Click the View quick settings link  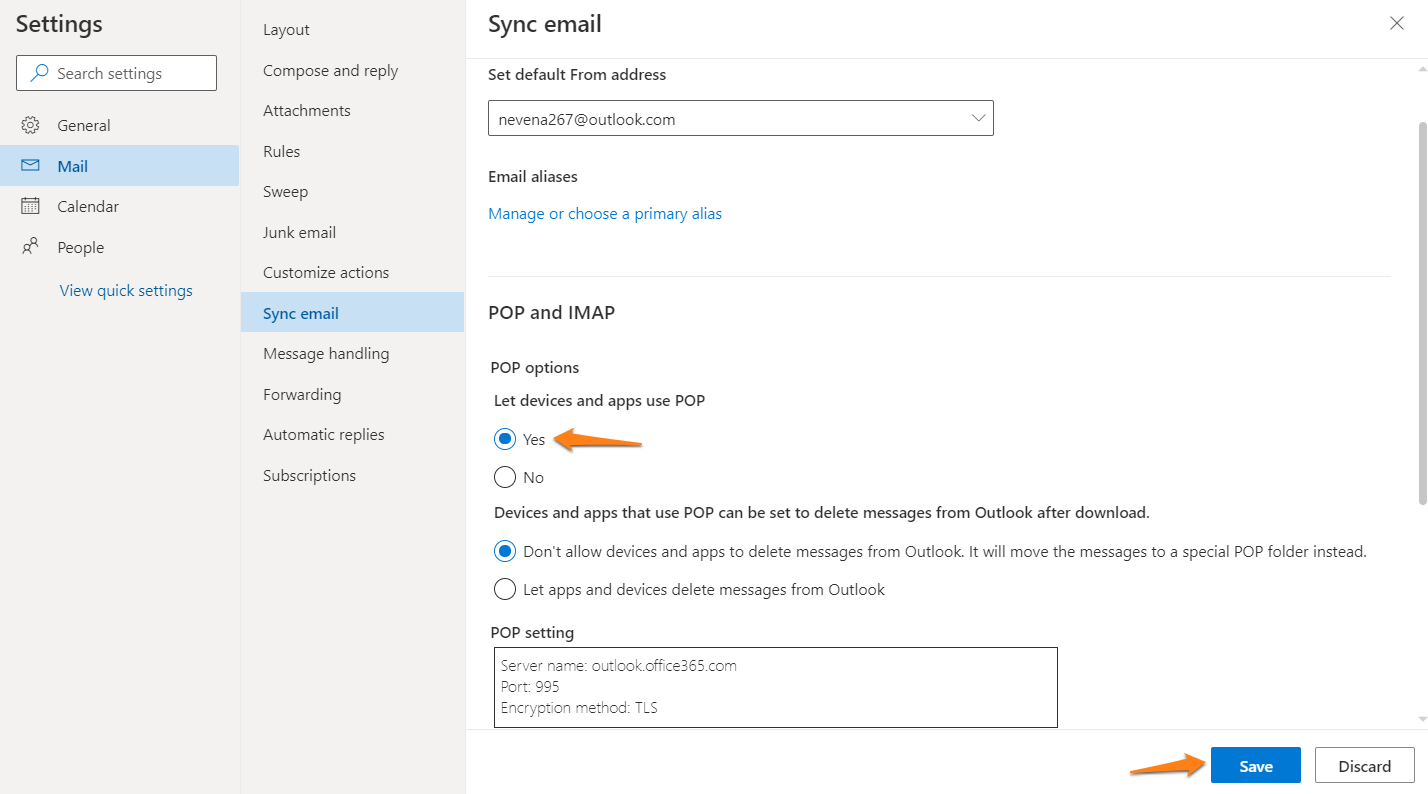126,291
